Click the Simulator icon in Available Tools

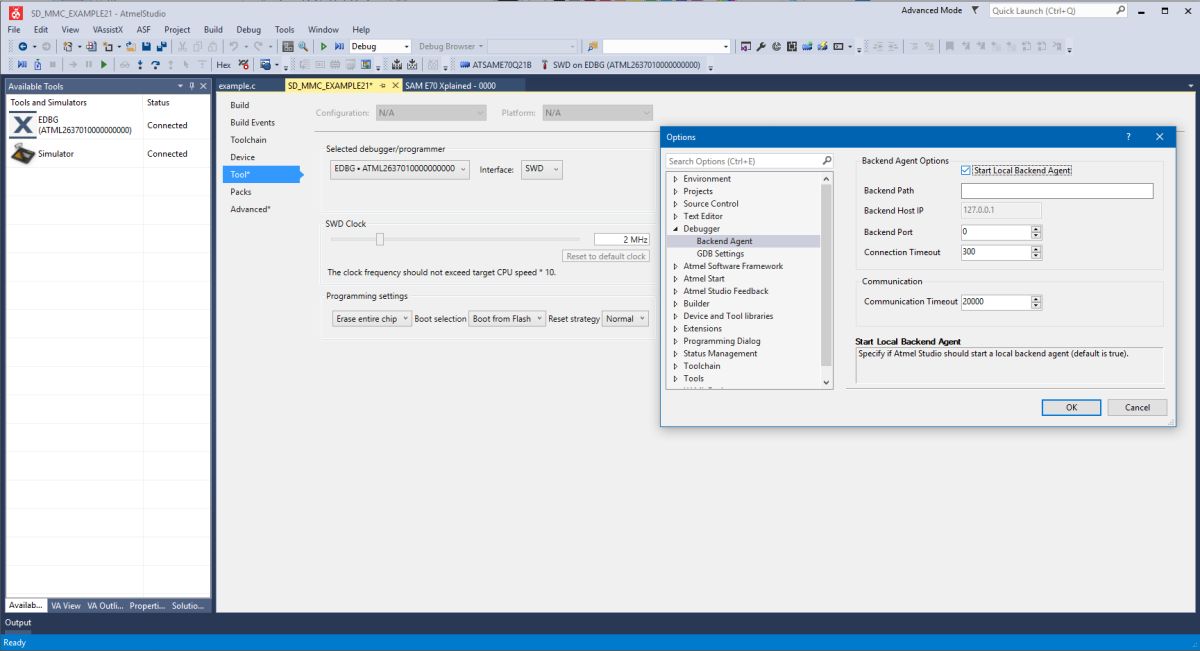(x=22, y=154)
